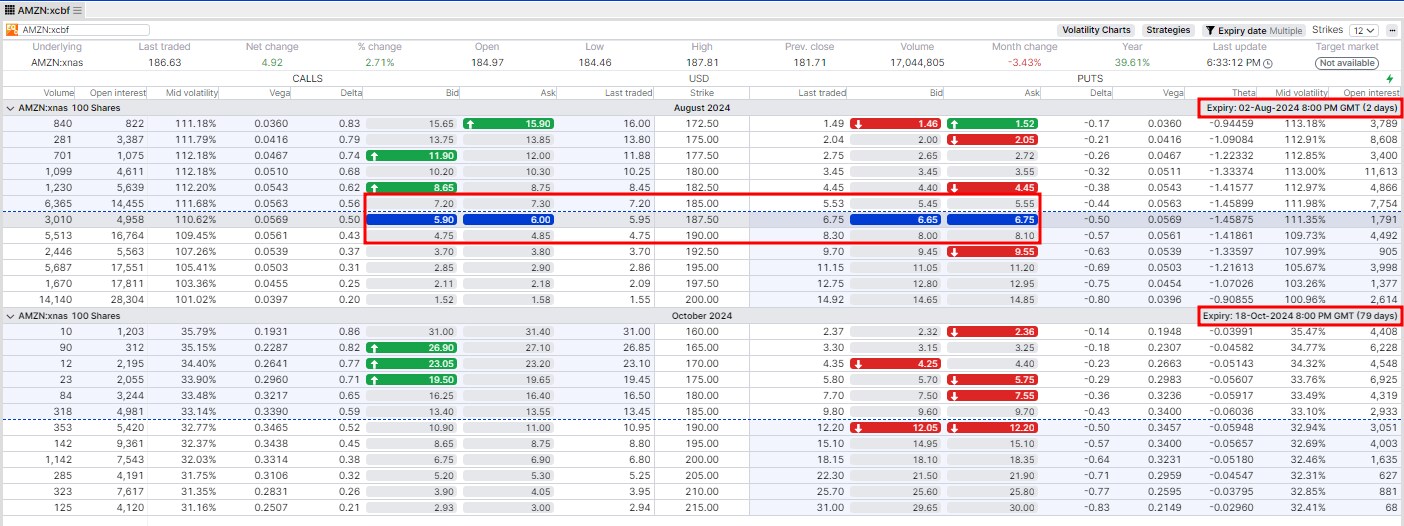Open the three-dot more options menu

click(x=1391, y=31)
